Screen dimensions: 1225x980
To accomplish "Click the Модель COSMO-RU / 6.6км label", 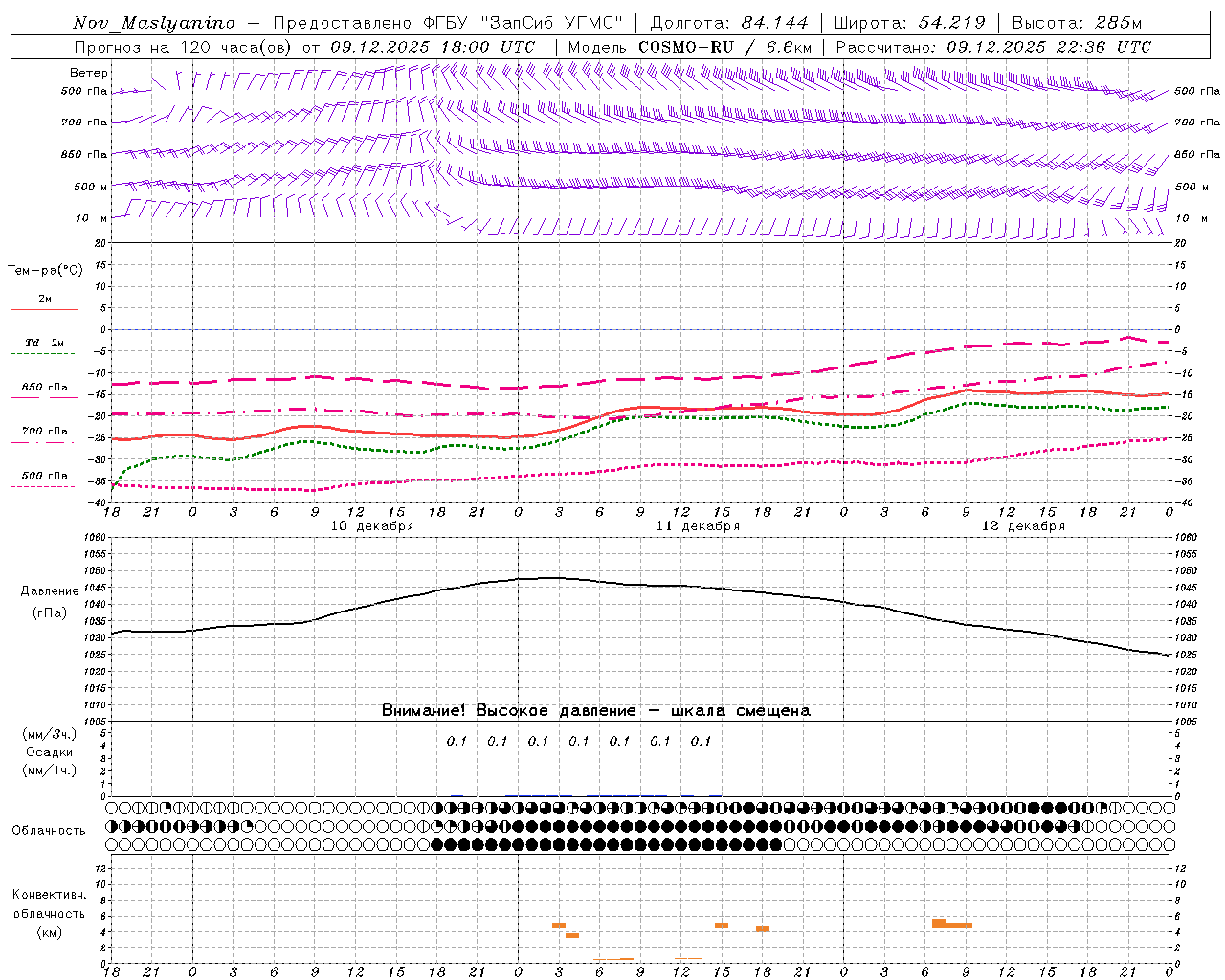I will coord(690,47).
